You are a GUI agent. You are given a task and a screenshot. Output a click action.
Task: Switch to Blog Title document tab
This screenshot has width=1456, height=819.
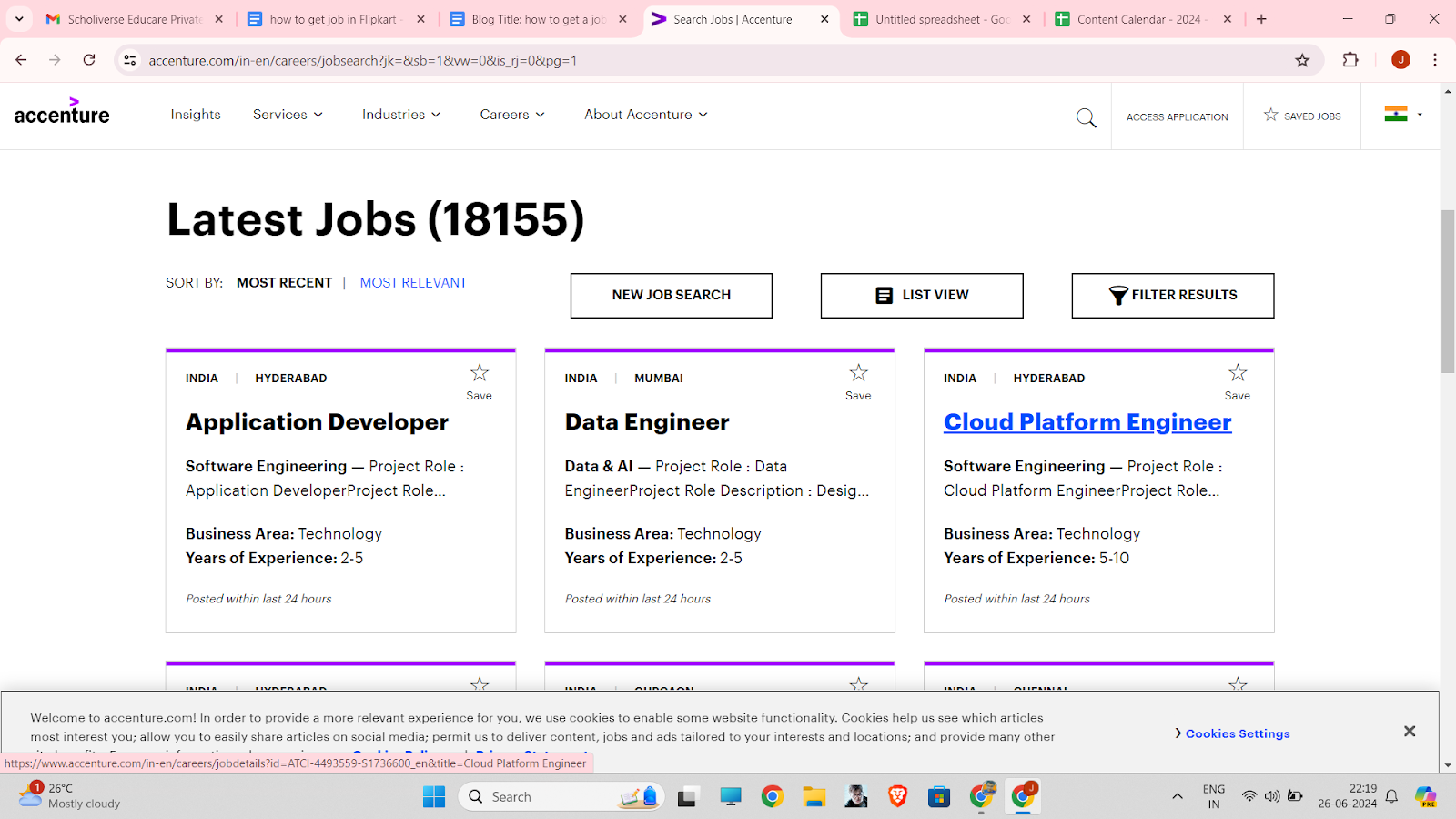539,19
